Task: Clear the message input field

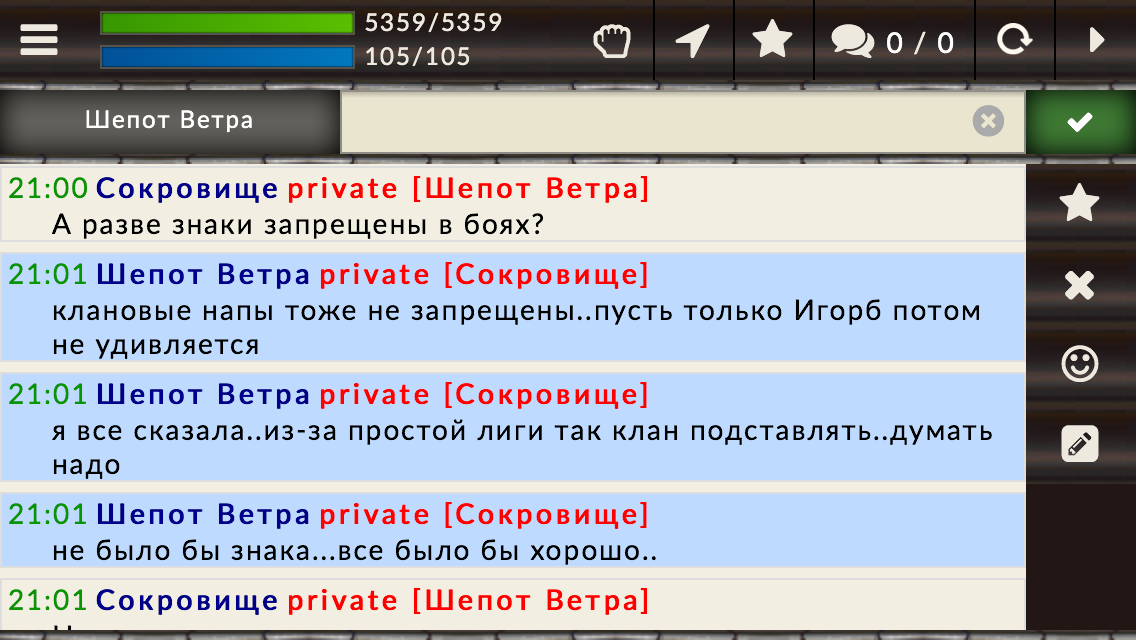Action: click(x=988, y=121)
